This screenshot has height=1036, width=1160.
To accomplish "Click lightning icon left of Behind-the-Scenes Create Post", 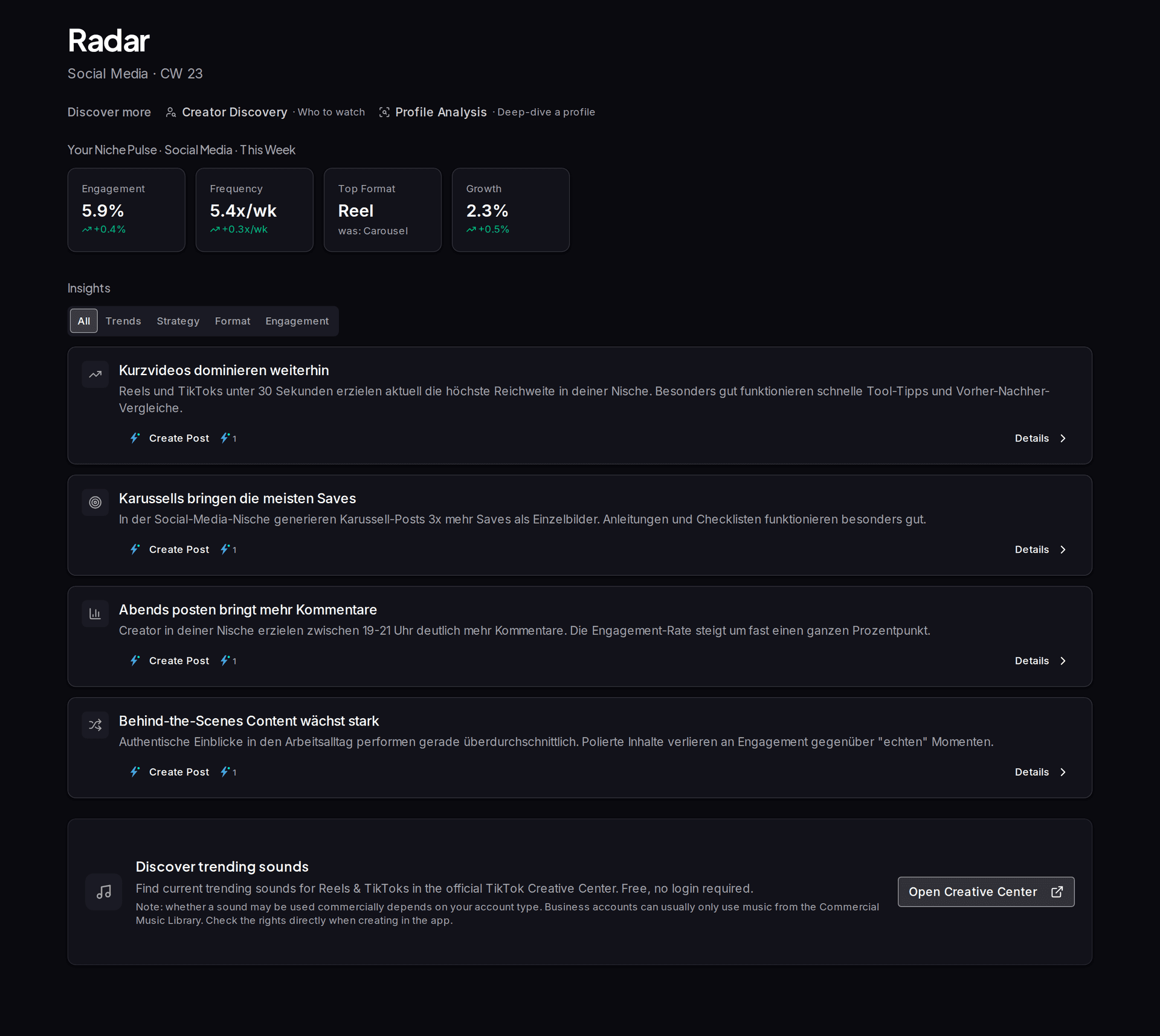I will tap(135, 771).
